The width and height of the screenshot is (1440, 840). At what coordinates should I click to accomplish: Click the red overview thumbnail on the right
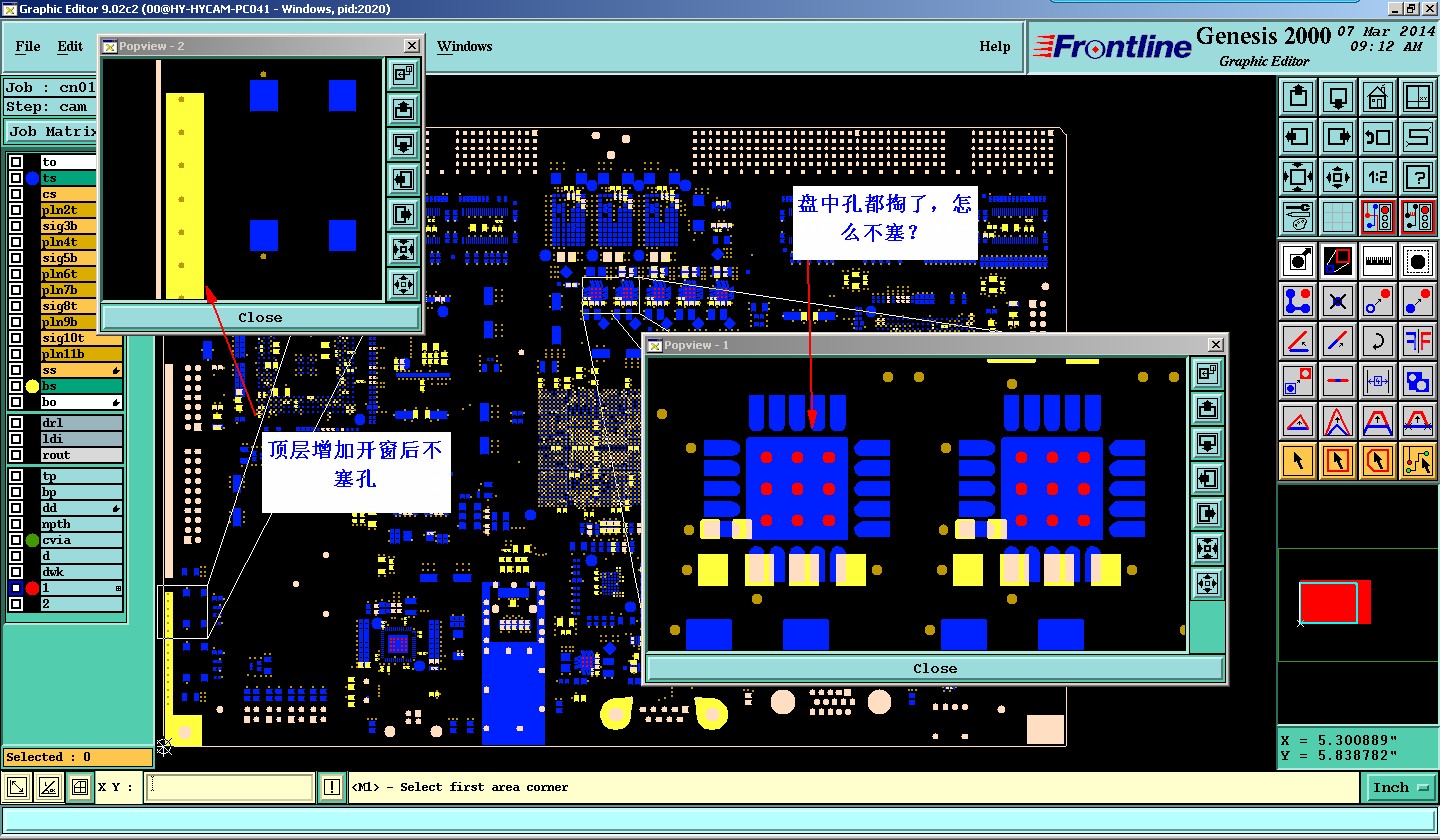(1334, 603)
